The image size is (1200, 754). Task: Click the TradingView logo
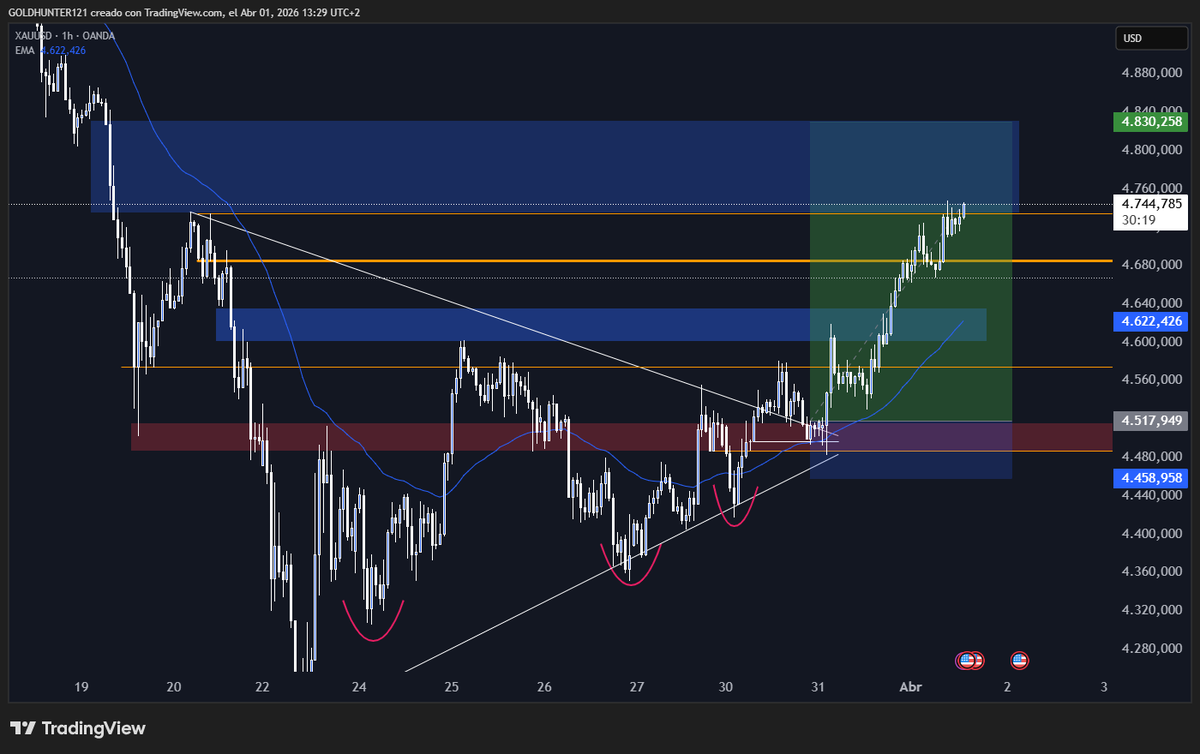pos(78,729)
